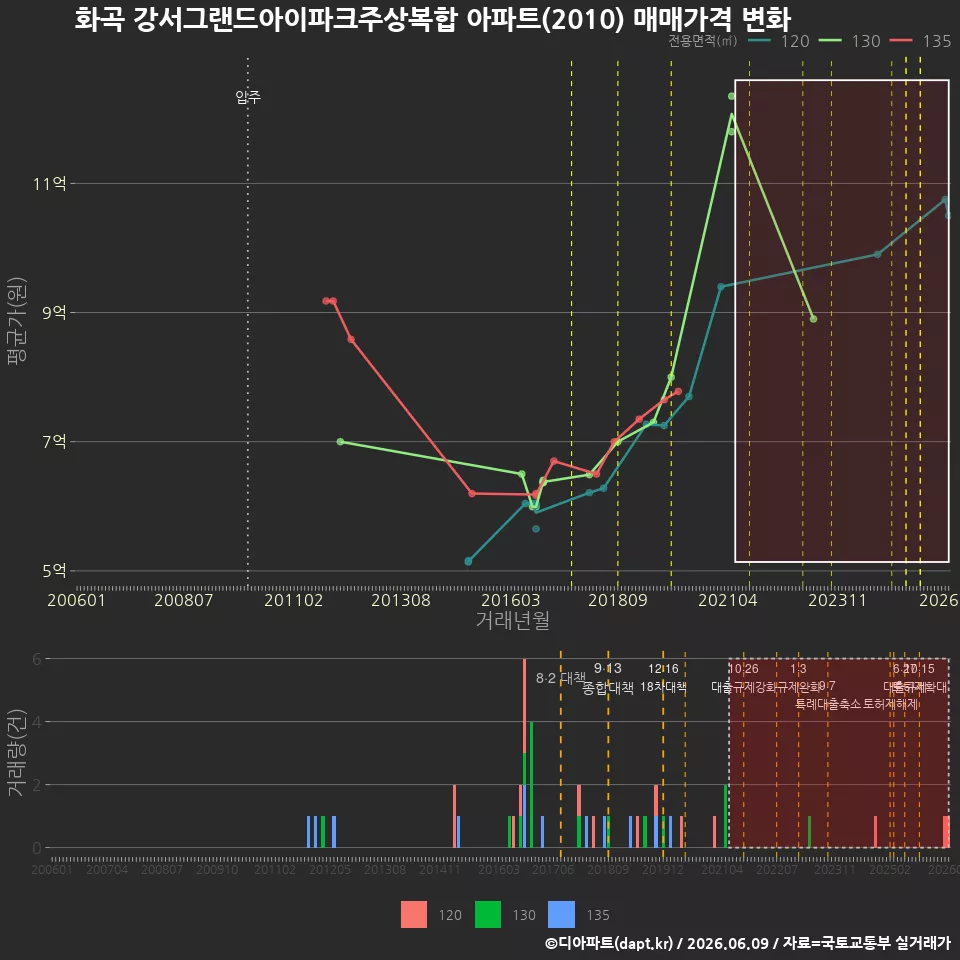
Task: Click the 1·3 annotation label
Action: coord(798,669)
